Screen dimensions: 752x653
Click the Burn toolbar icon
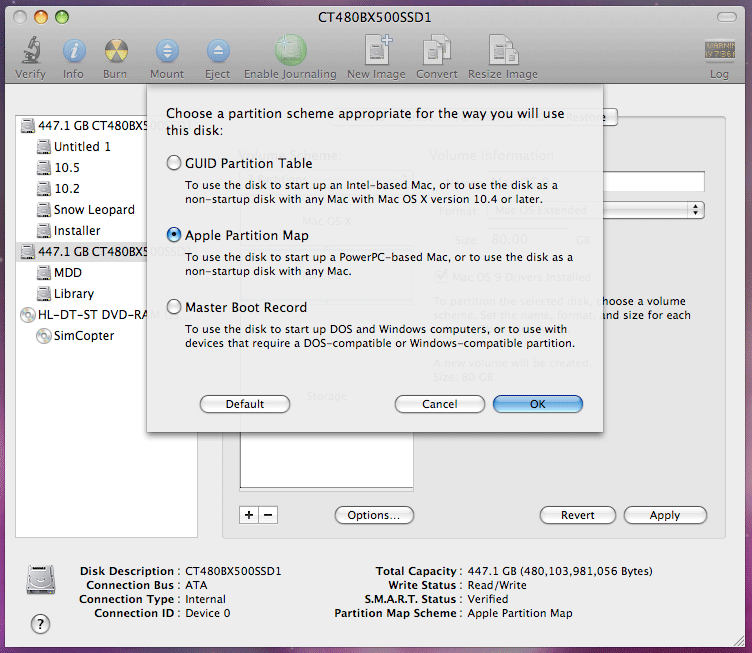tap(116, 51)
